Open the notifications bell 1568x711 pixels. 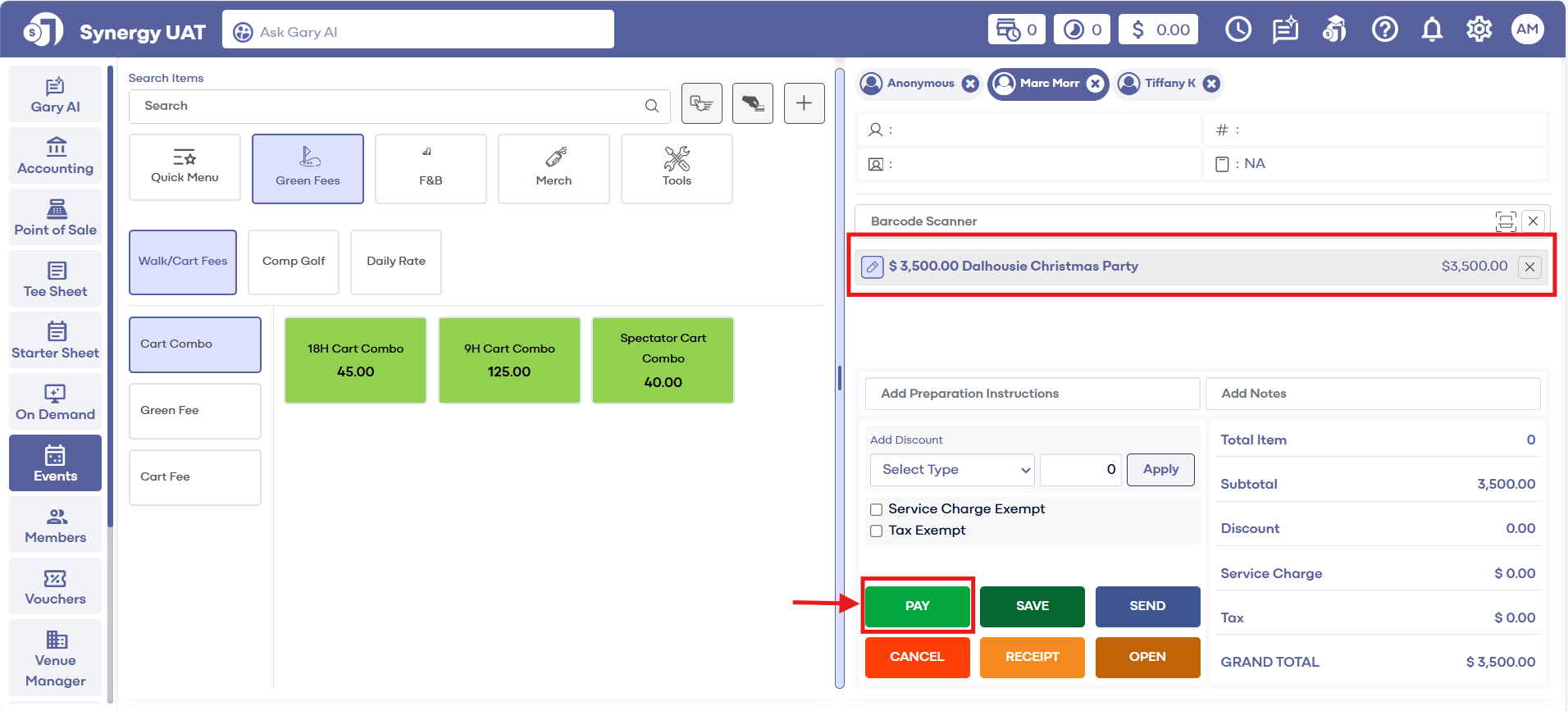[x=1432, y=30]
